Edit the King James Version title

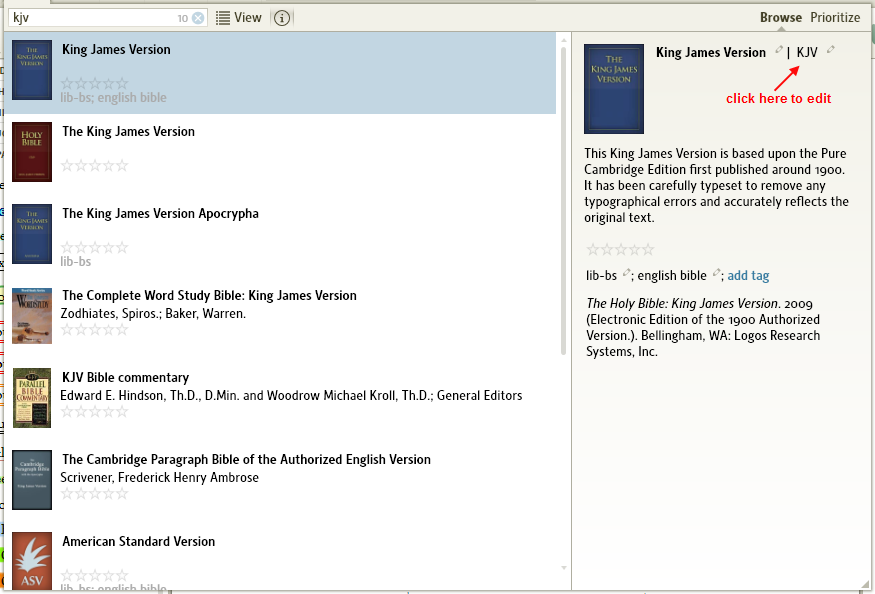coord(778,50)
